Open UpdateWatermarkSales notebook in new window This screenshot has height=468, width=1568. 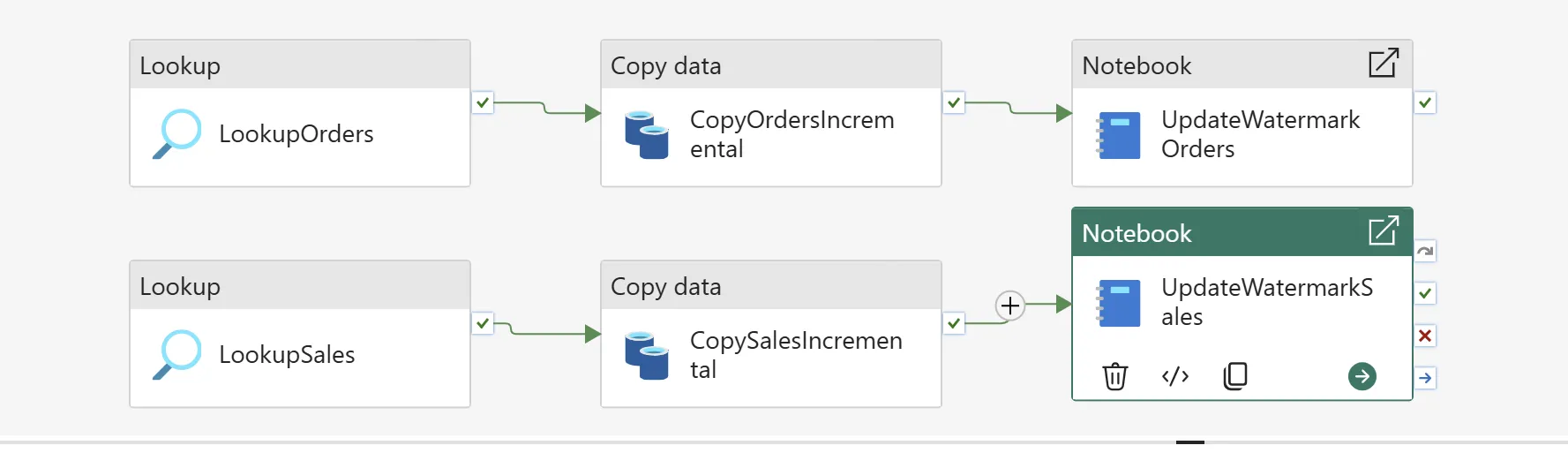[x=1384, y=230]
